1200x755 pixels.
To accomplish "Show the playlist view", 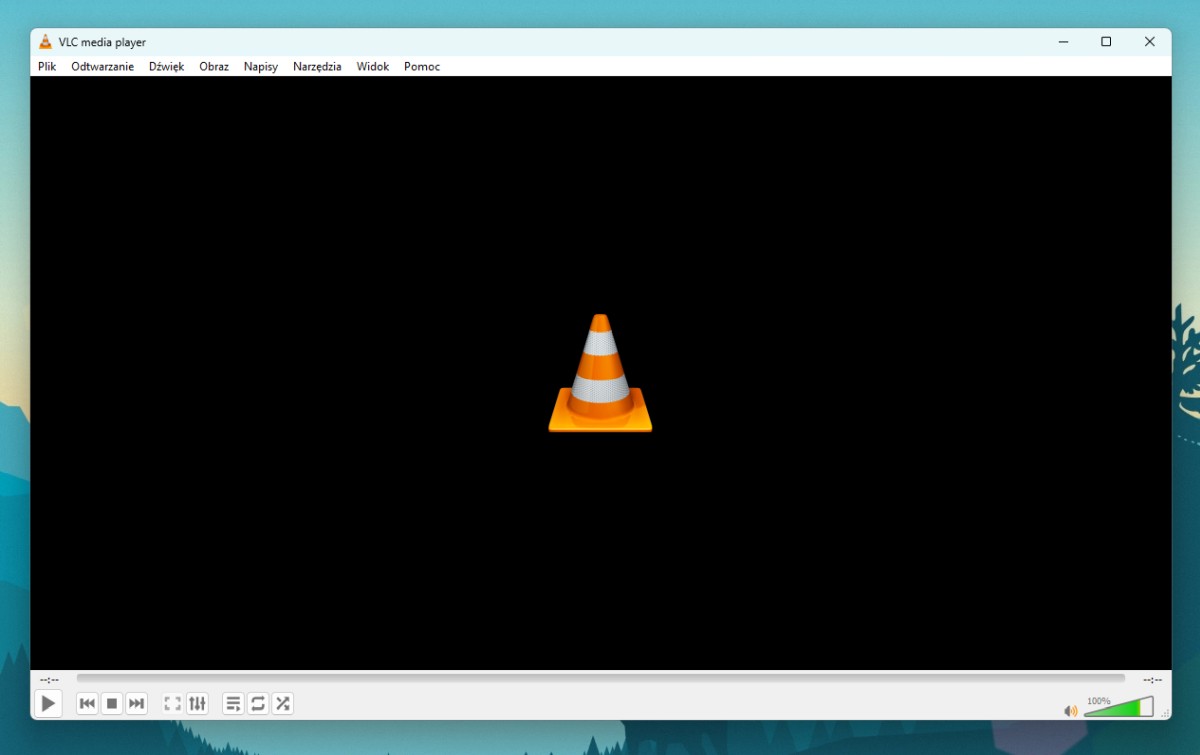I will coord(232,703).
